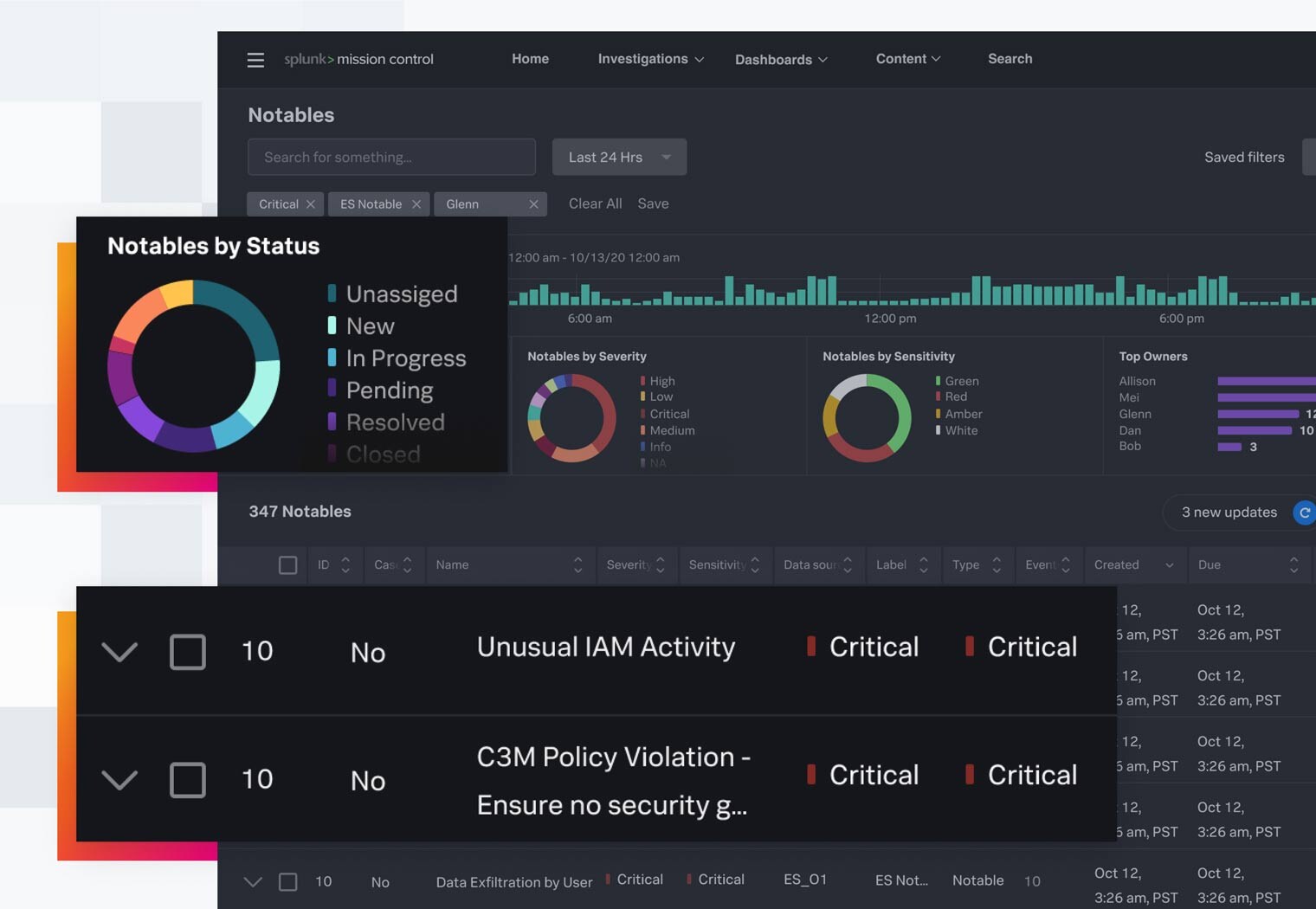Open the Investigations menu
The width and height of the screenshot is (1316, 909).
coord(650,59)
